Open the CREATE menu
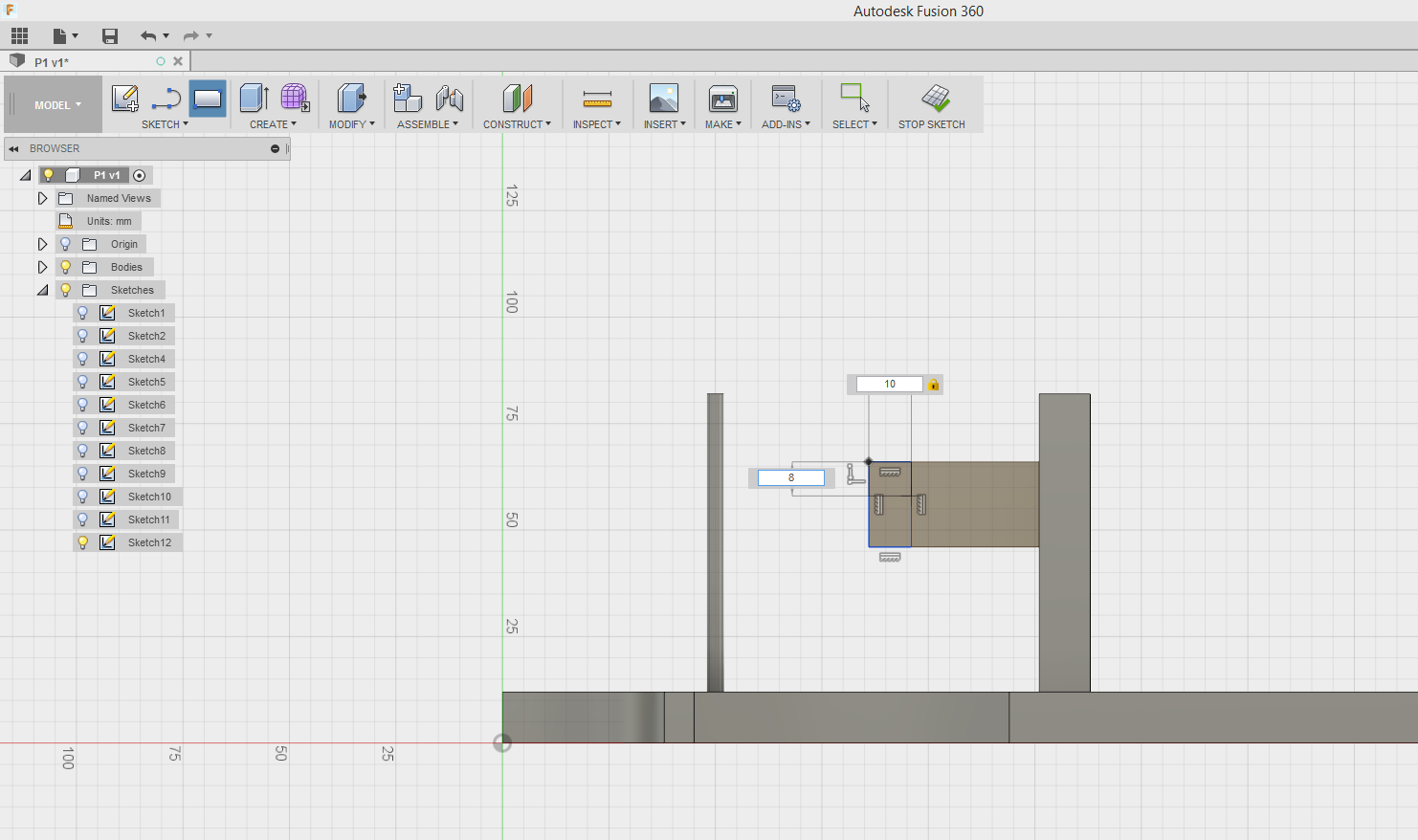 (x=273, y=124)
